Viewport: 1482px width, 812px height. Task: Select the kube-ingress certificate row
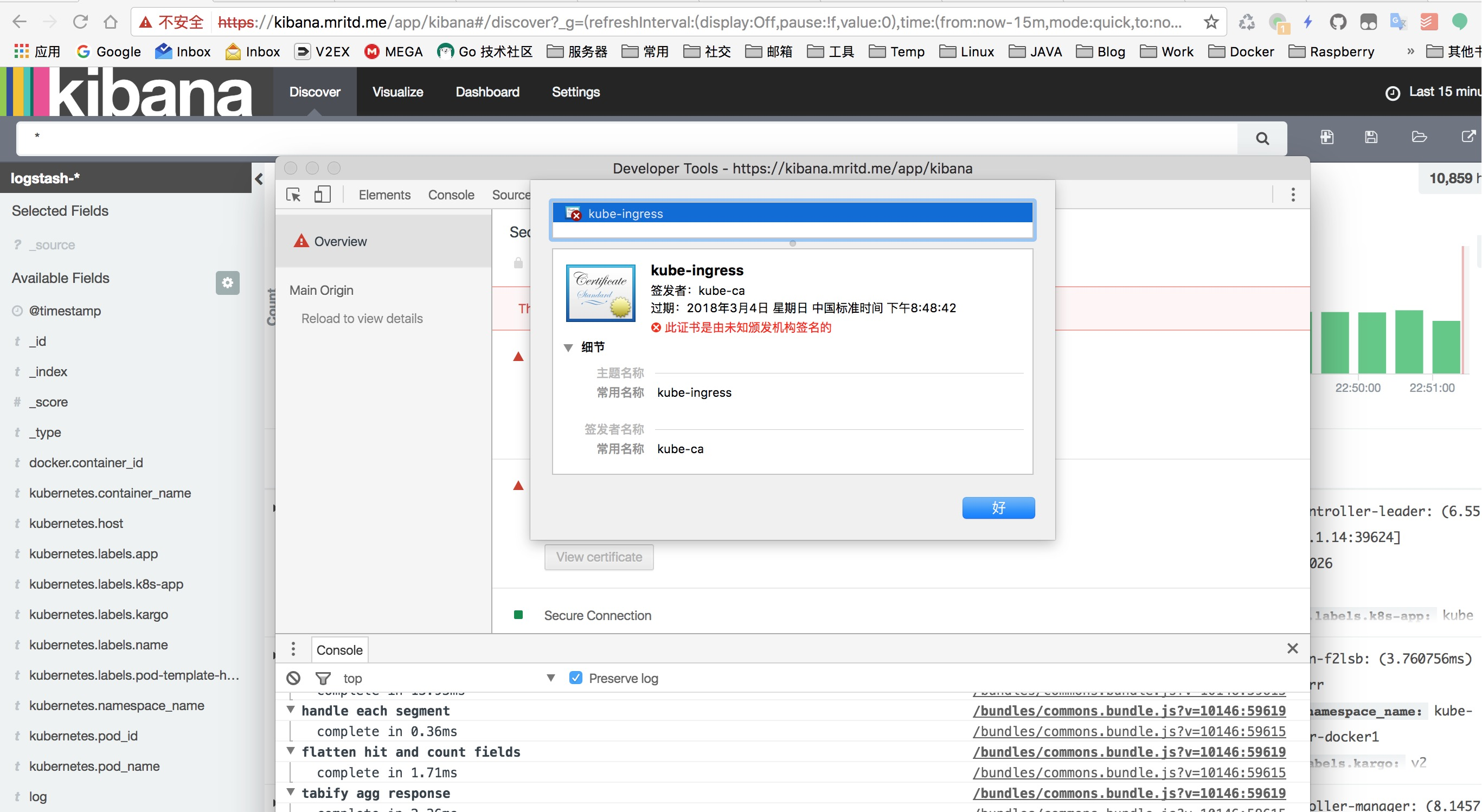click(792, 214)
